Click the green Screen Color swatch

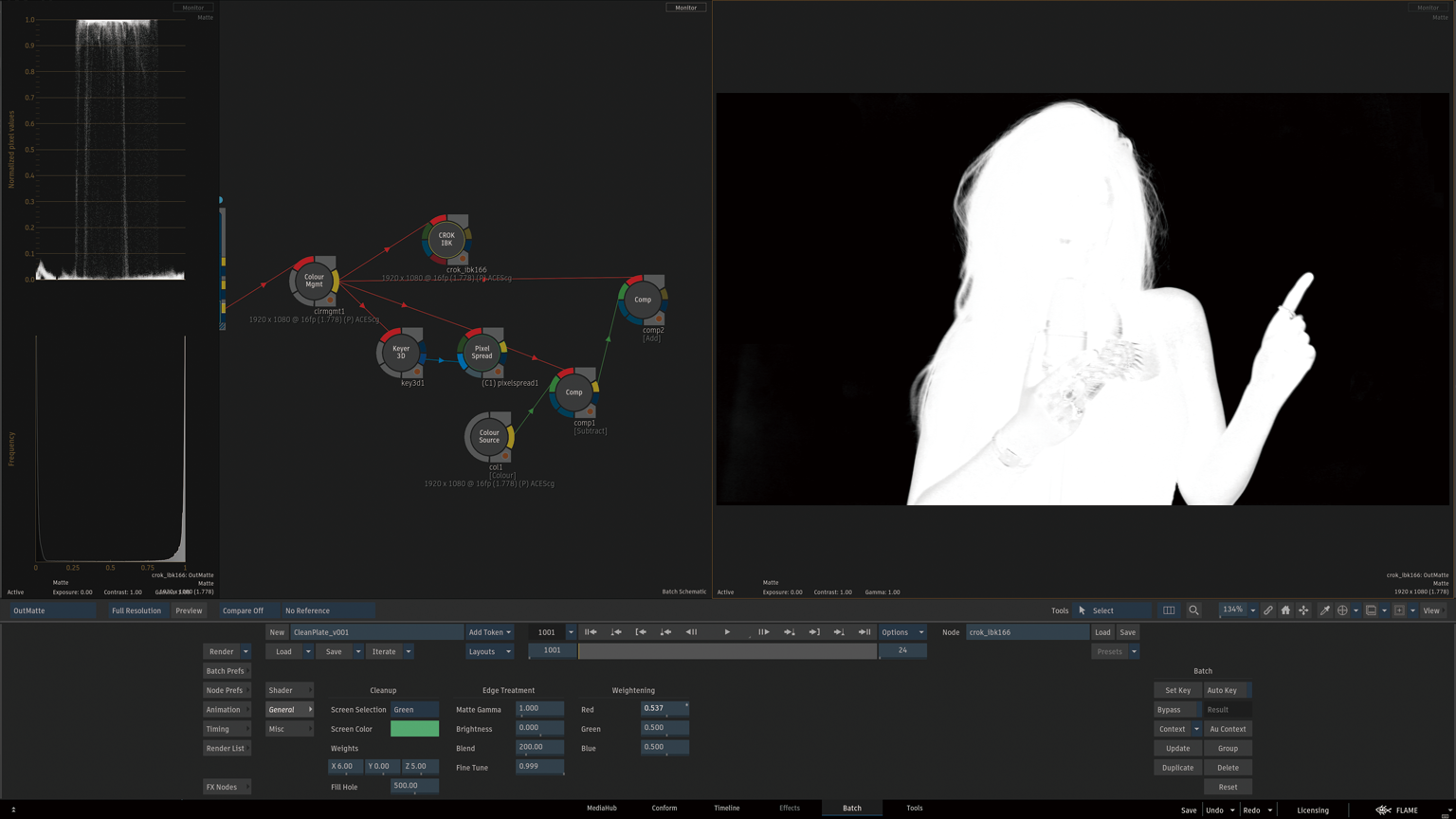click(414, 729)
